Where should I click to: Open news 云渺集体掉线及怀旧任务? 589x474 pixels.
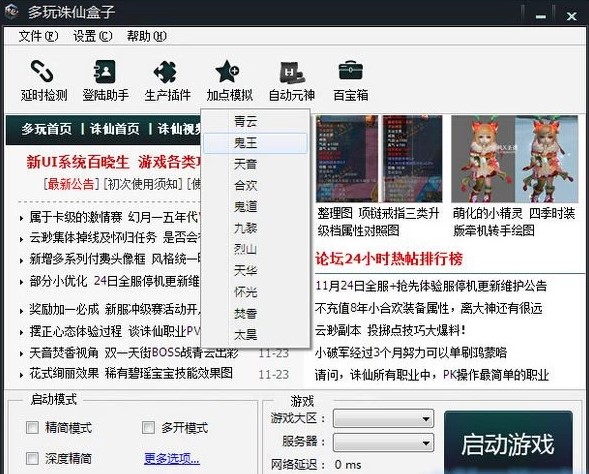[x=115, y=237]
